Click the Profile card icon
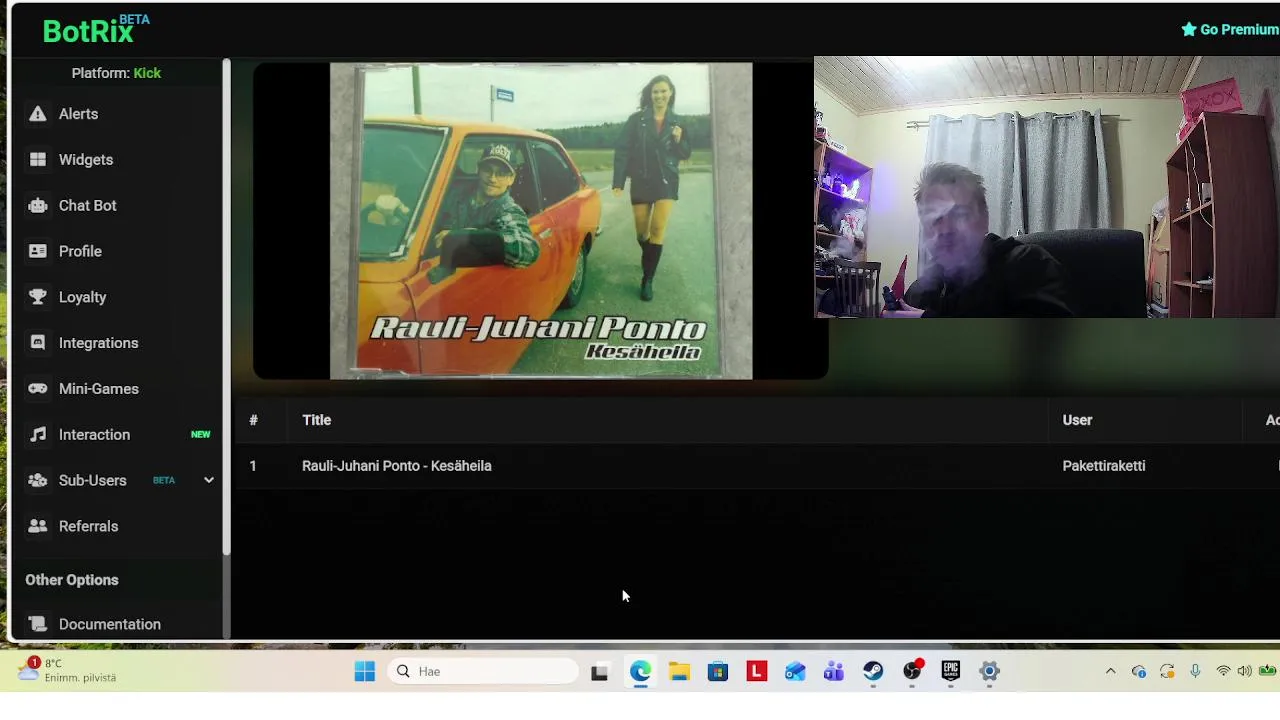The image size is (1280, 720). 38,251
